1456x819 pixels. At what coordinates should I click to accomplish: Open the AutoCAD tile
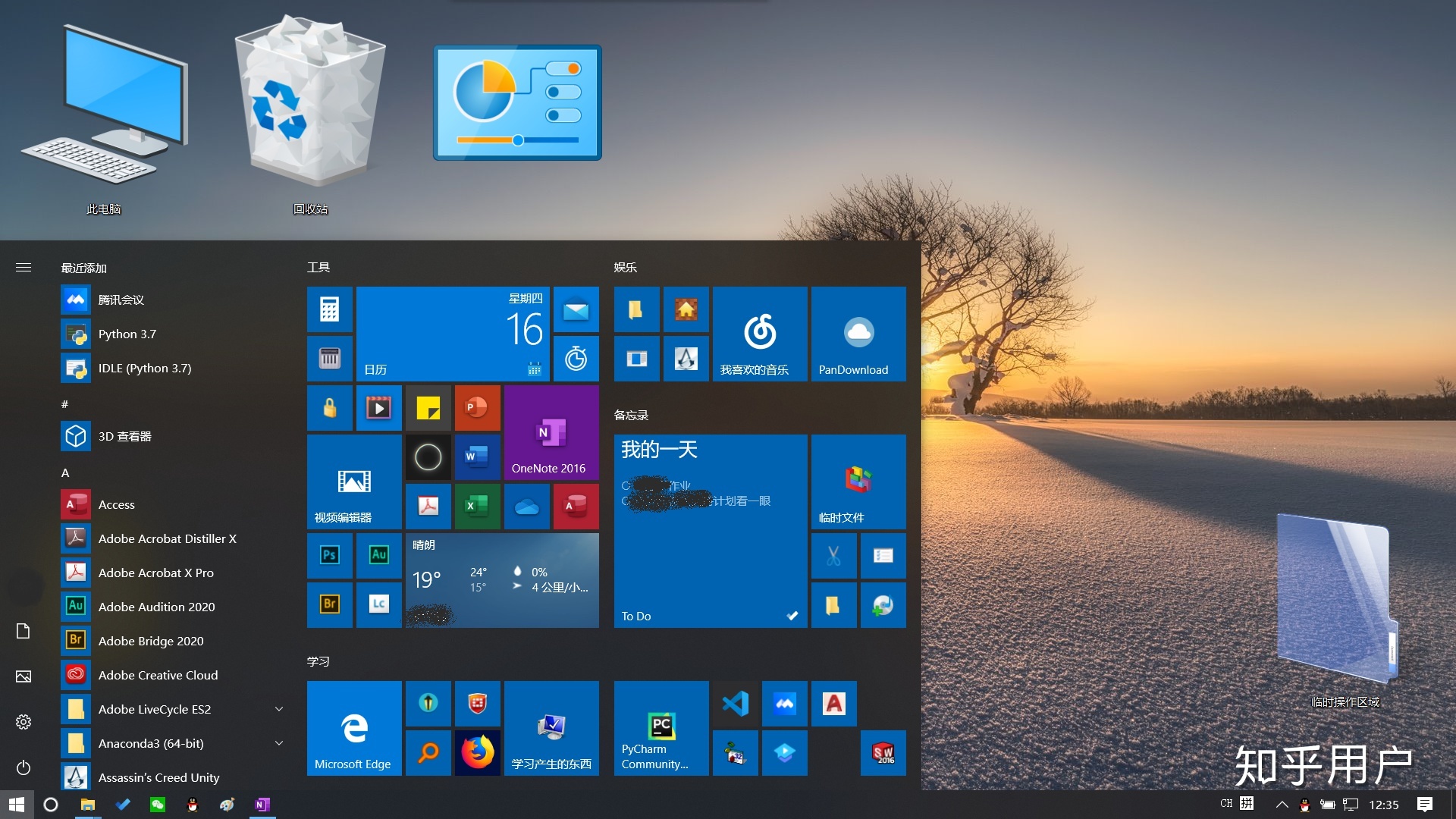[x=833, y=704]
